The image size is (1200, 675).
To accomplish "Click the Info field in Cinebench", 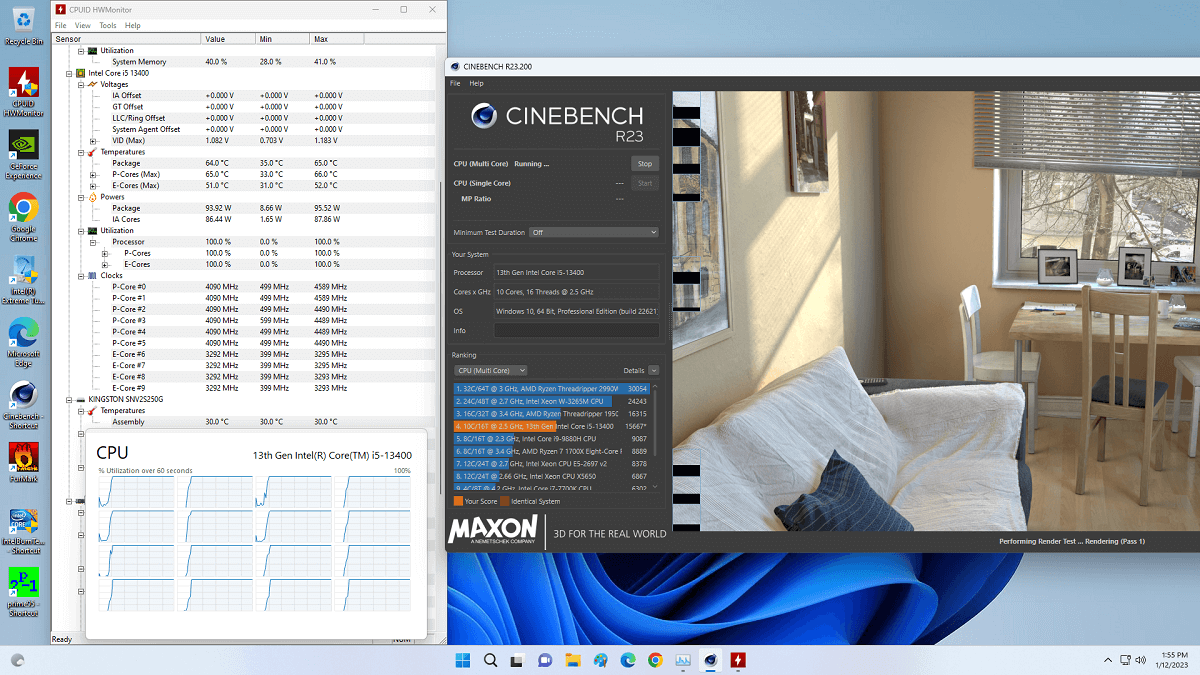I will (x=576, y=330).
